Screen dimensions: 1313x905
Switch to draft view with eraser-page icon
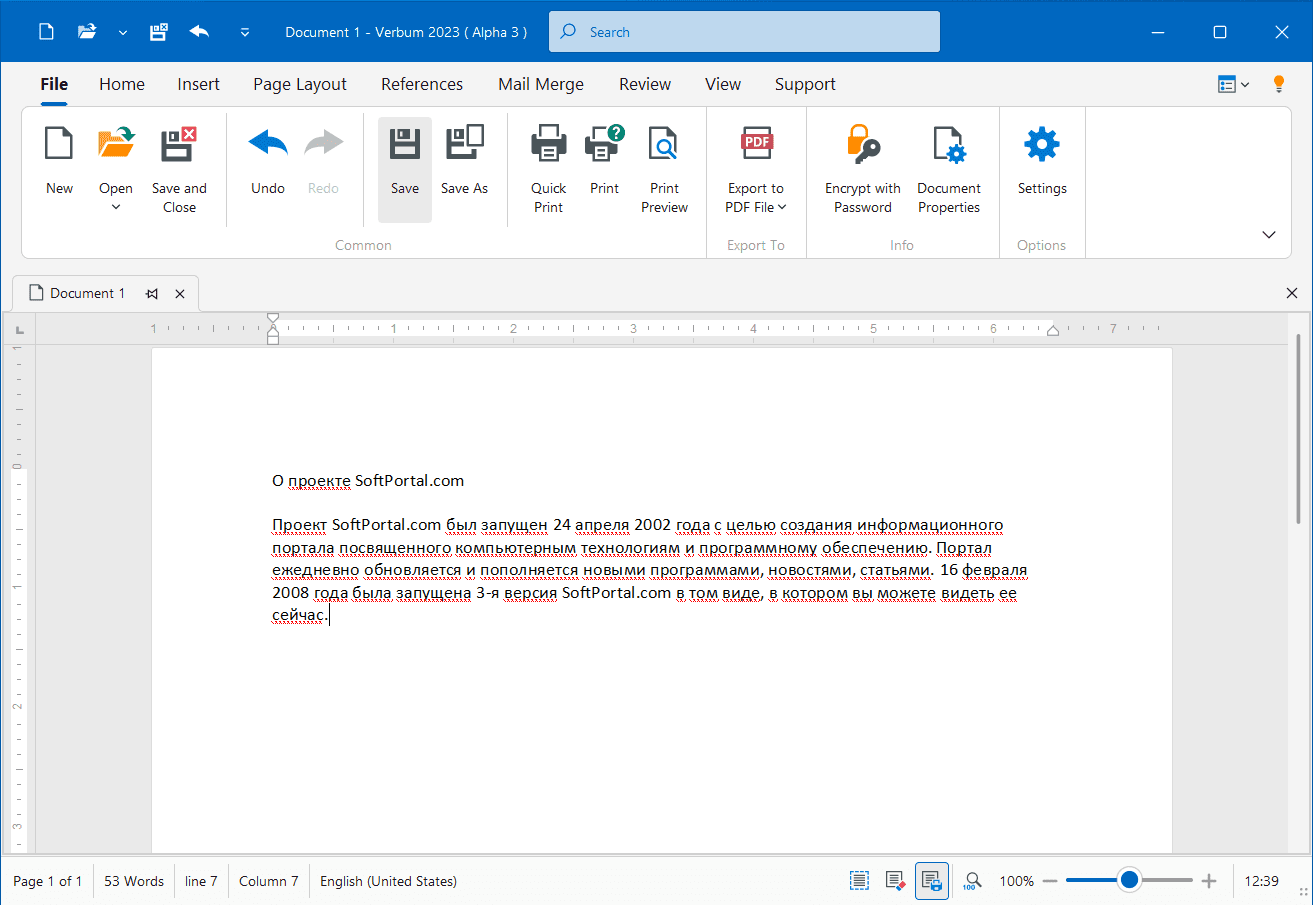pyautogui.click(x=895, y=881)
